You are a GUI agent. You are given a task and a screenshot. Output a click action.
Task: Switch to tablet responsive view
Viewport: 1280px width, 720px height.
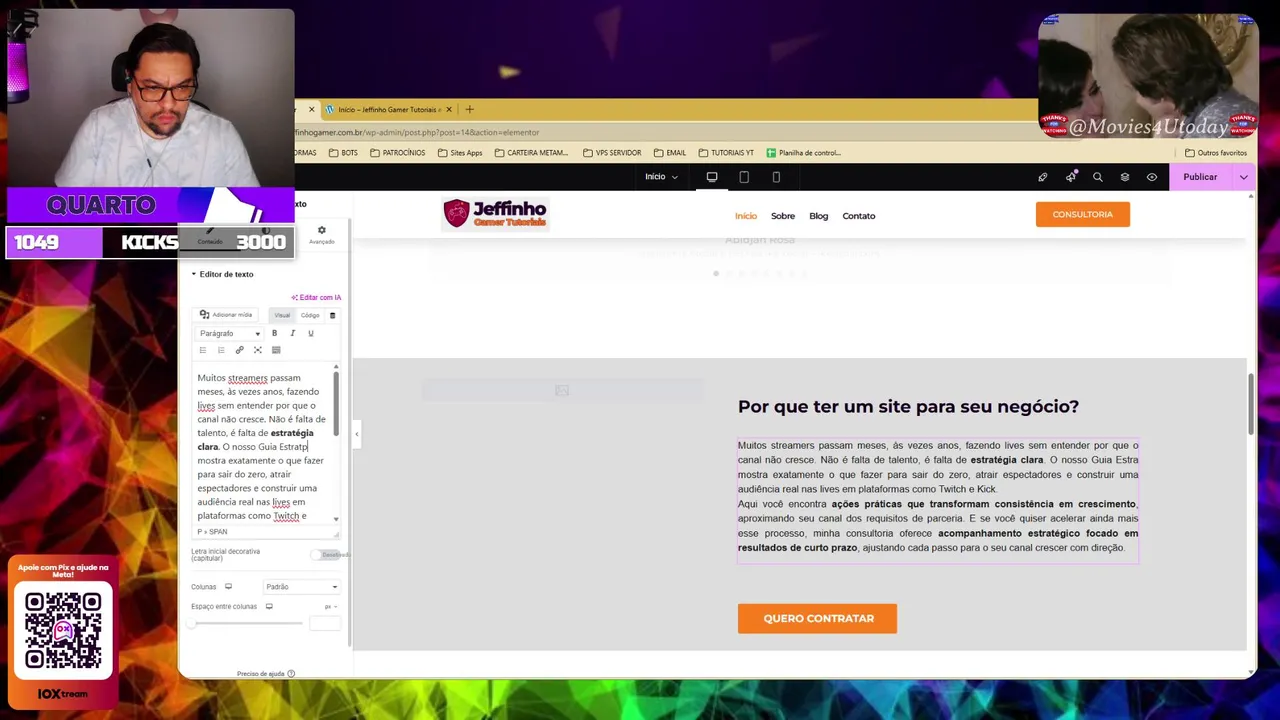coord(744,177)
